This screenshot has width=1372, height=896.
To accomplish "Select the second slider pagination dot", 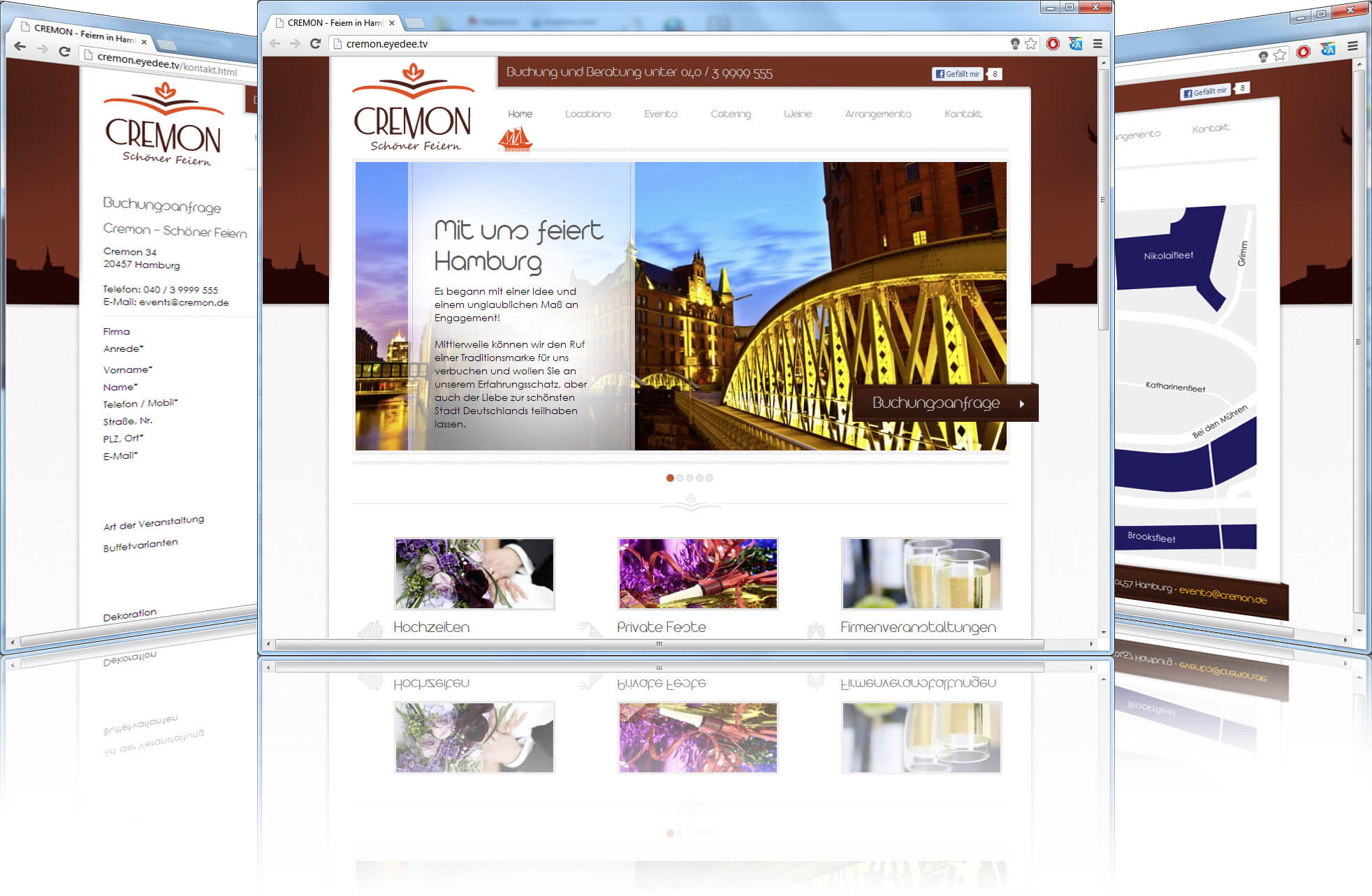I will click(680, 478).
